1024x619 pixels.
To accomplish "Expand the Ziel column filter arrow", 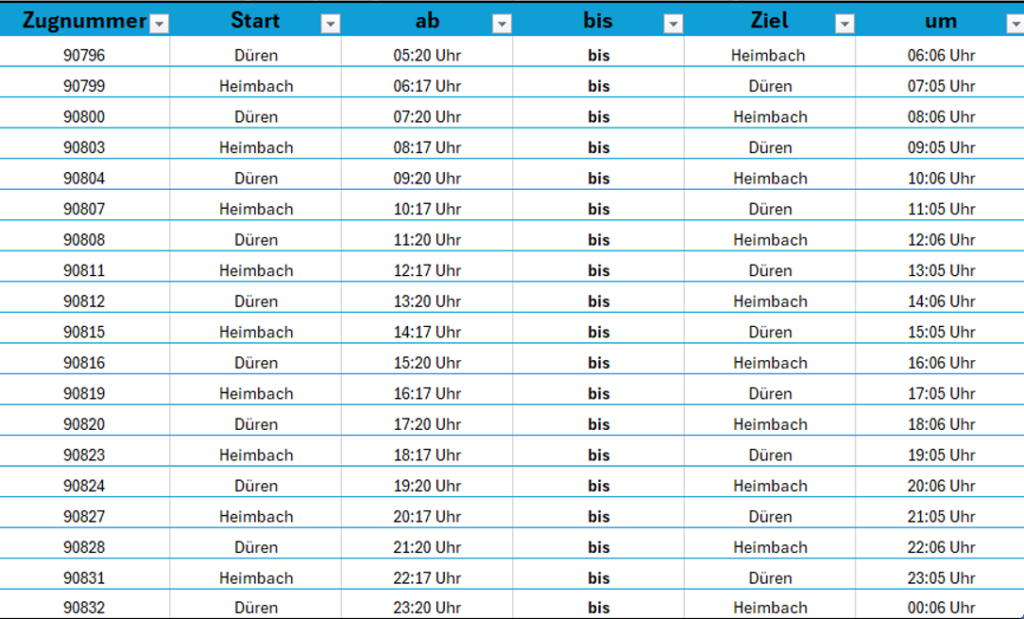I will 845,25.
